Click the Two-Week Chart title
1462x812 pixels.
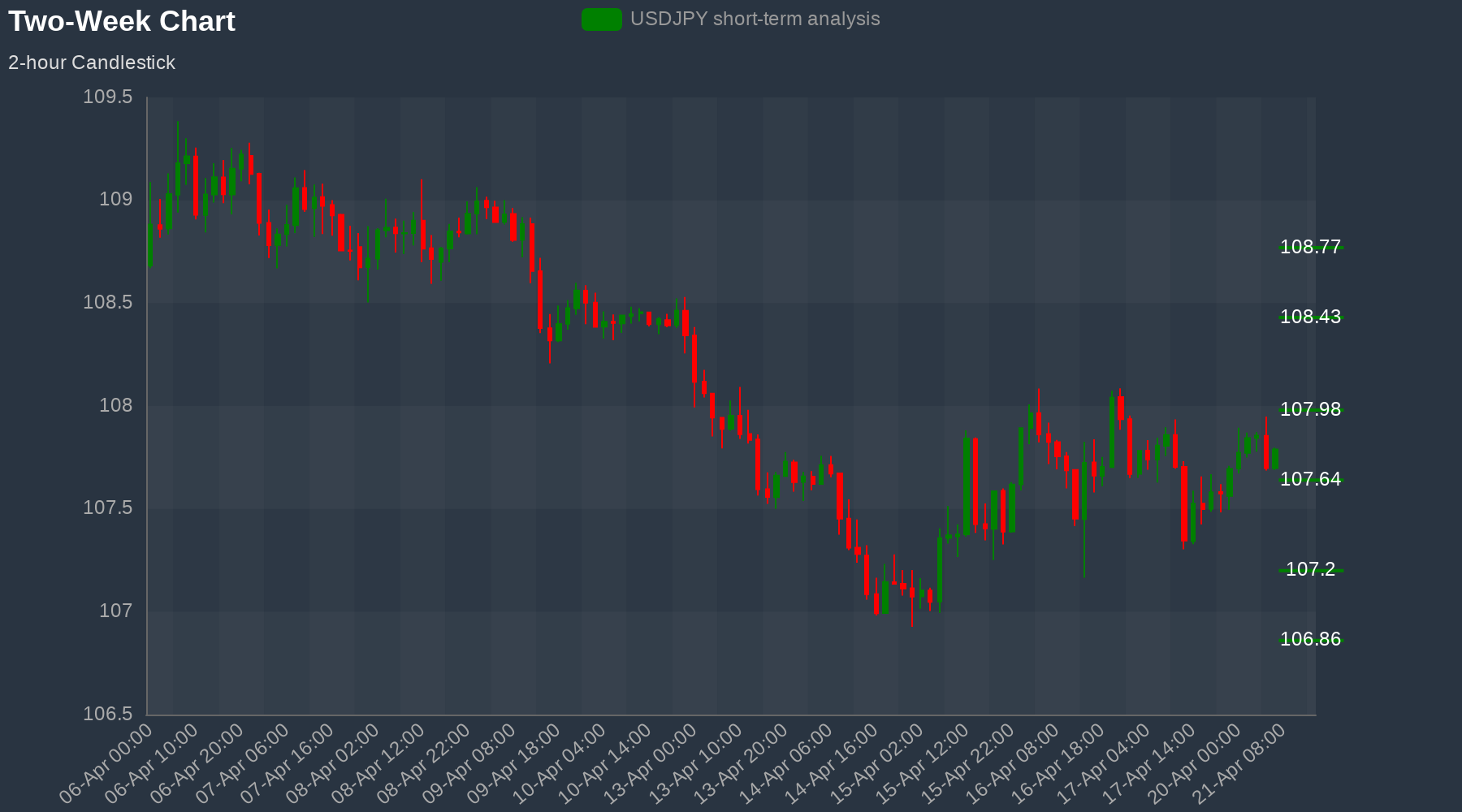[x=122, y=21]
